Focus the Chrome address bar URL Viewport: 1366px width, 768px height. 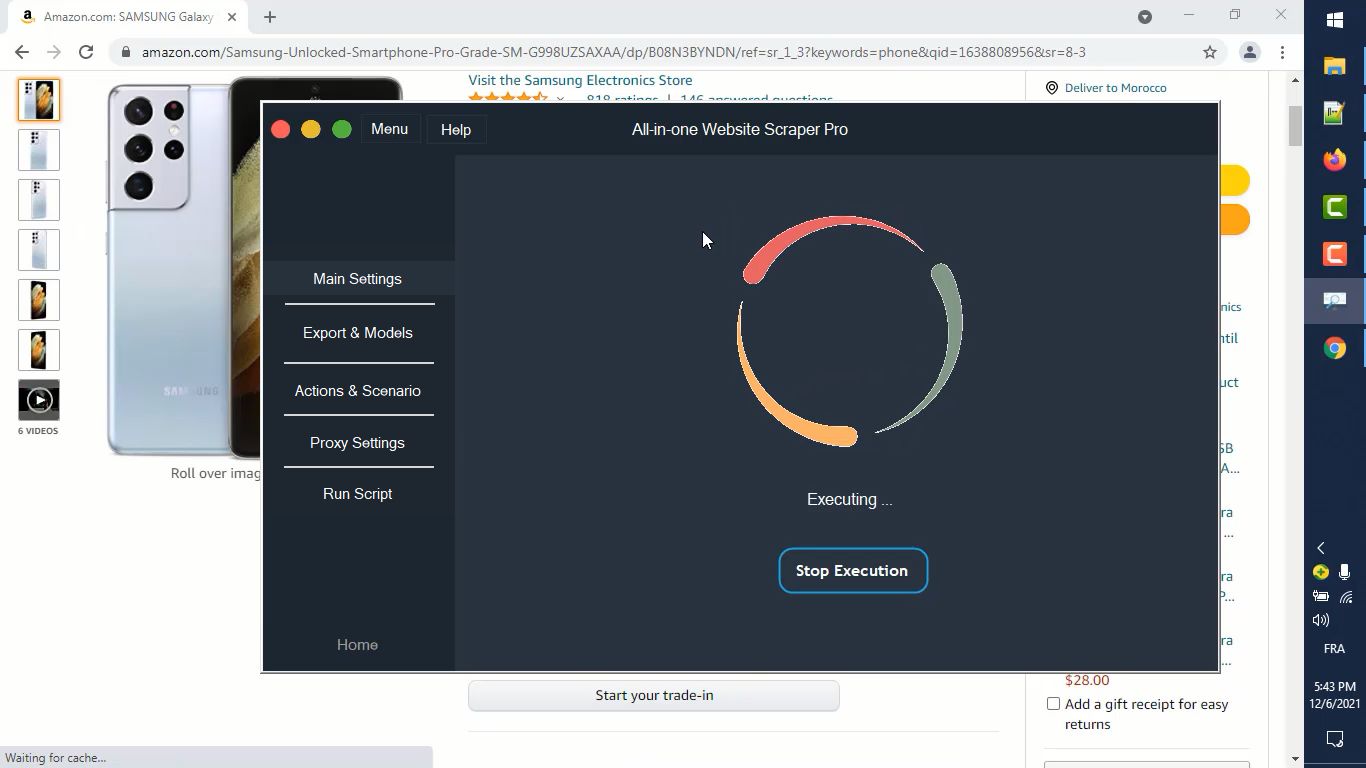(x=613, y=52)
